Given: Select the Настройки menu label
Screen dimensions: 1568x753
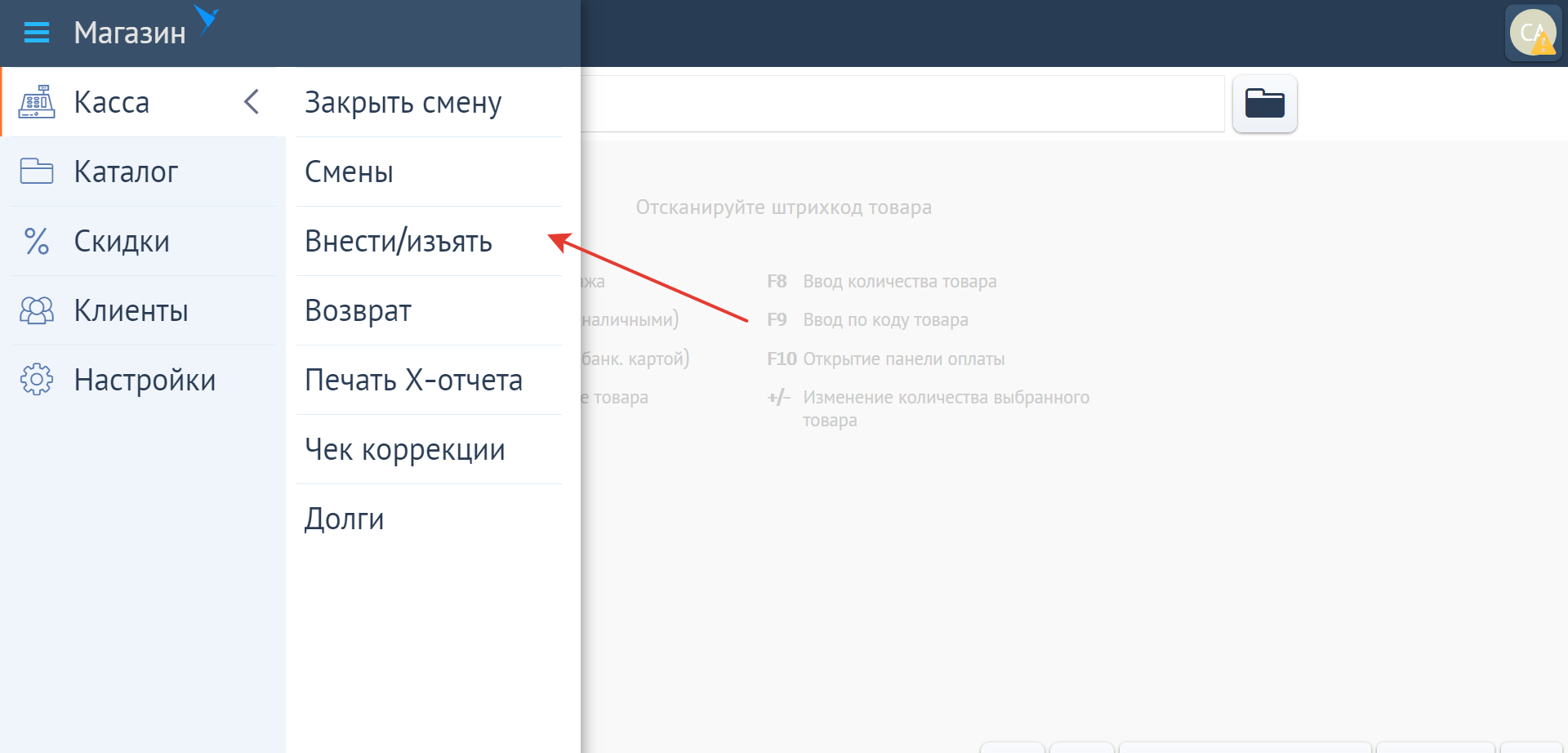Looking at the screenshot, I should coord(145,380).
